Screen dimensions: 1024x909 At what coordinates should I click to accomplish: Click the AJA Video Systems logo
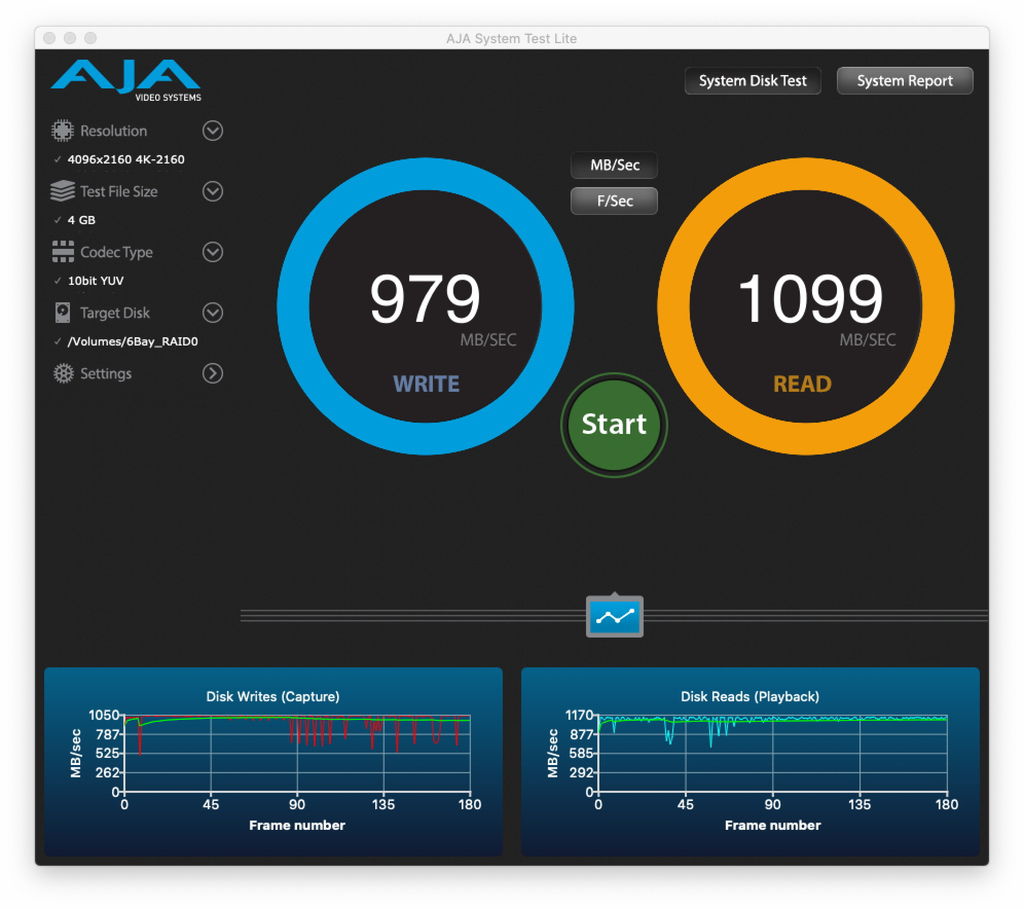(x=126, y=80)
